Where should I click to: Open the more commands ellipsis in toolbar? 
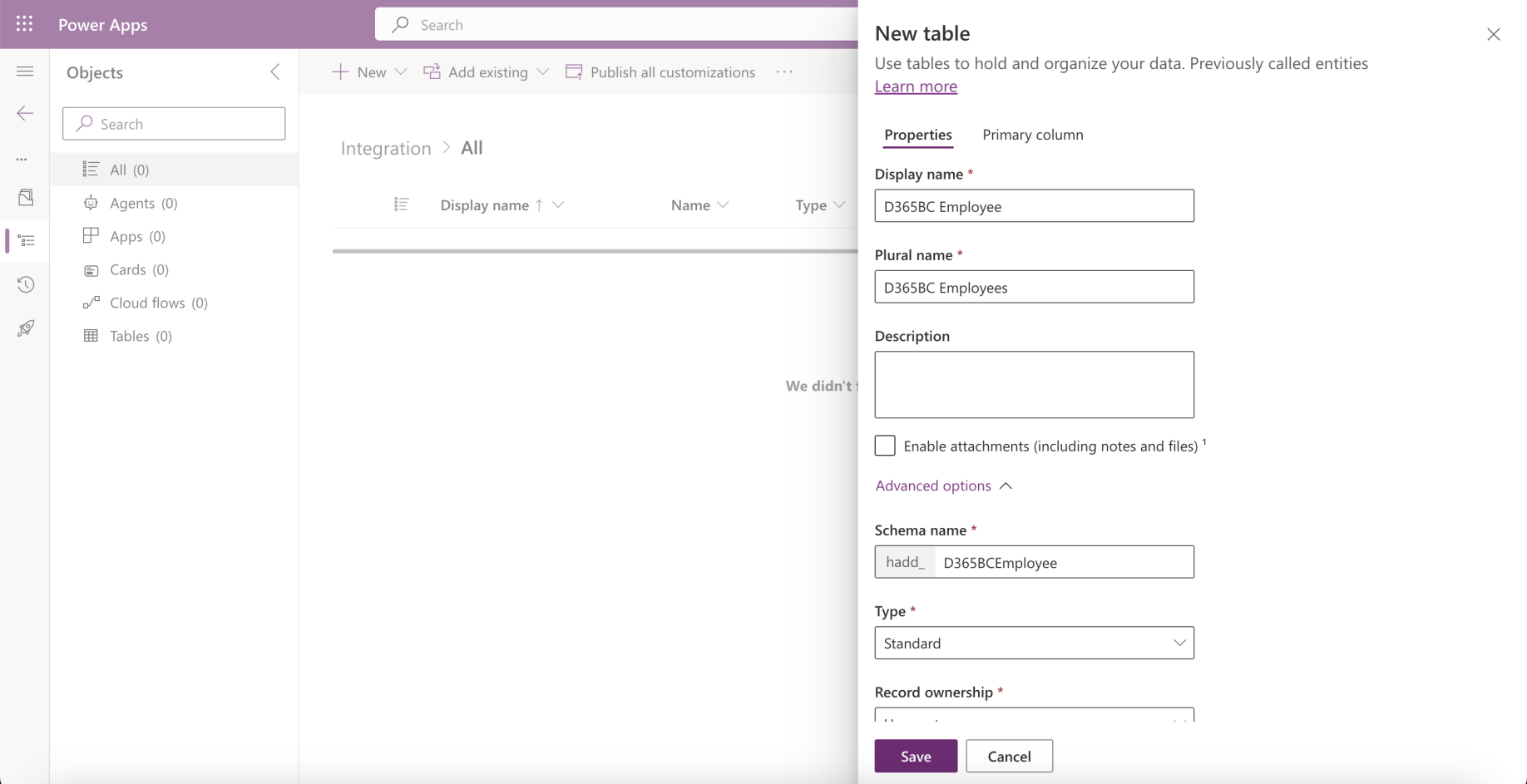[x=783, y=72]
